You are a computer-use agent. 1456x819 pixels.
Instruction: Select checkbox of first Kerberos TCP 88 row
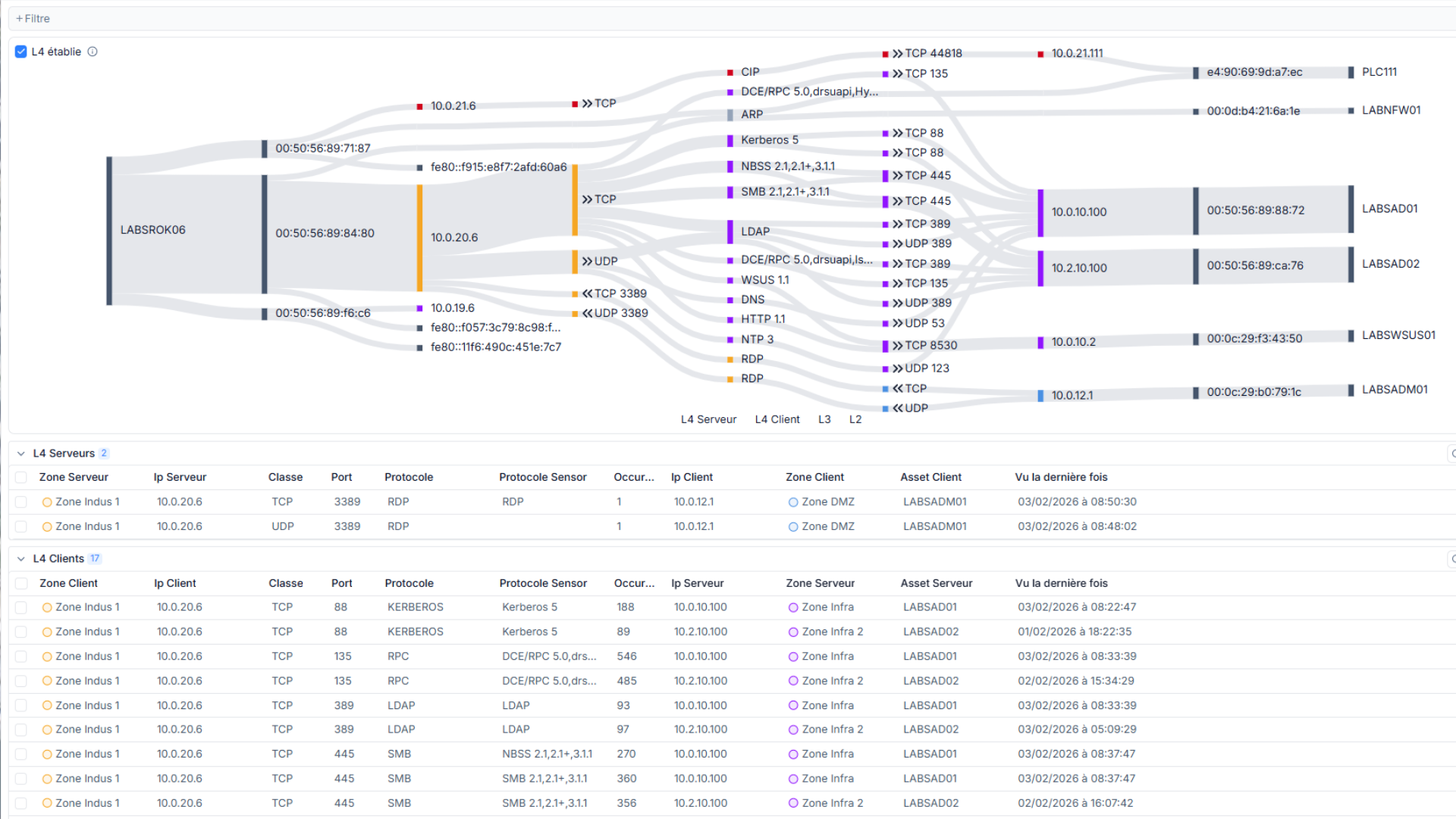[21, 607]
